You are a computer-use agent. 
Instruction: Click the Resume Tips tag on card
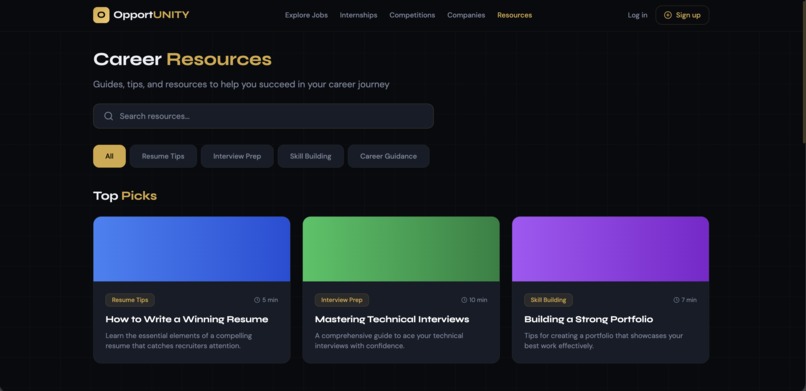130,300
